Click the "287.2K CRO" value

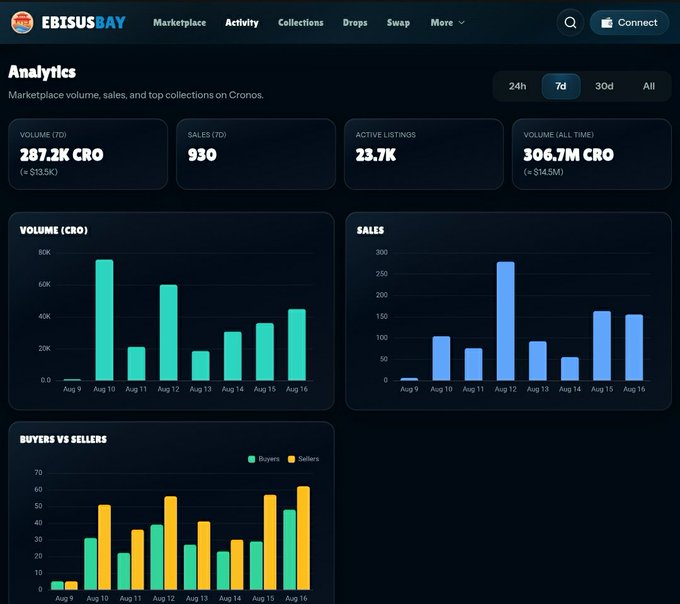(62, 155)
